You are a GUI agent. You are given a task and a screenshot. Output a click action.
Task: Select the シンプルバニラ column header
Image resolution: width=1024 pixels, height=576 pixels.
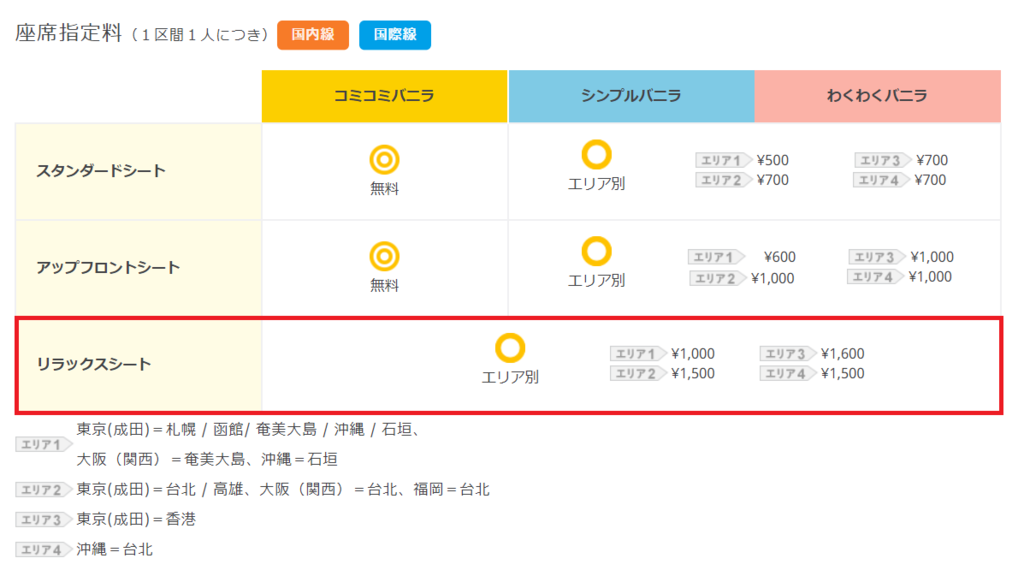[632, 96]
